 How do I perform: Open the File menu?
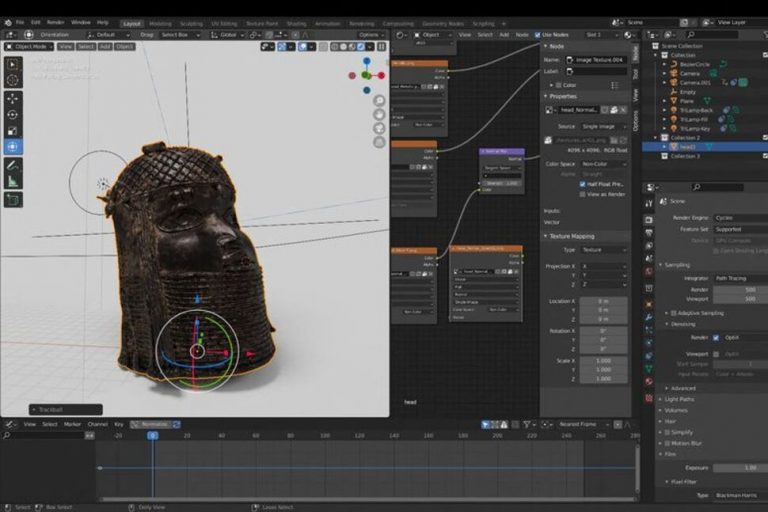click(20, 23)
